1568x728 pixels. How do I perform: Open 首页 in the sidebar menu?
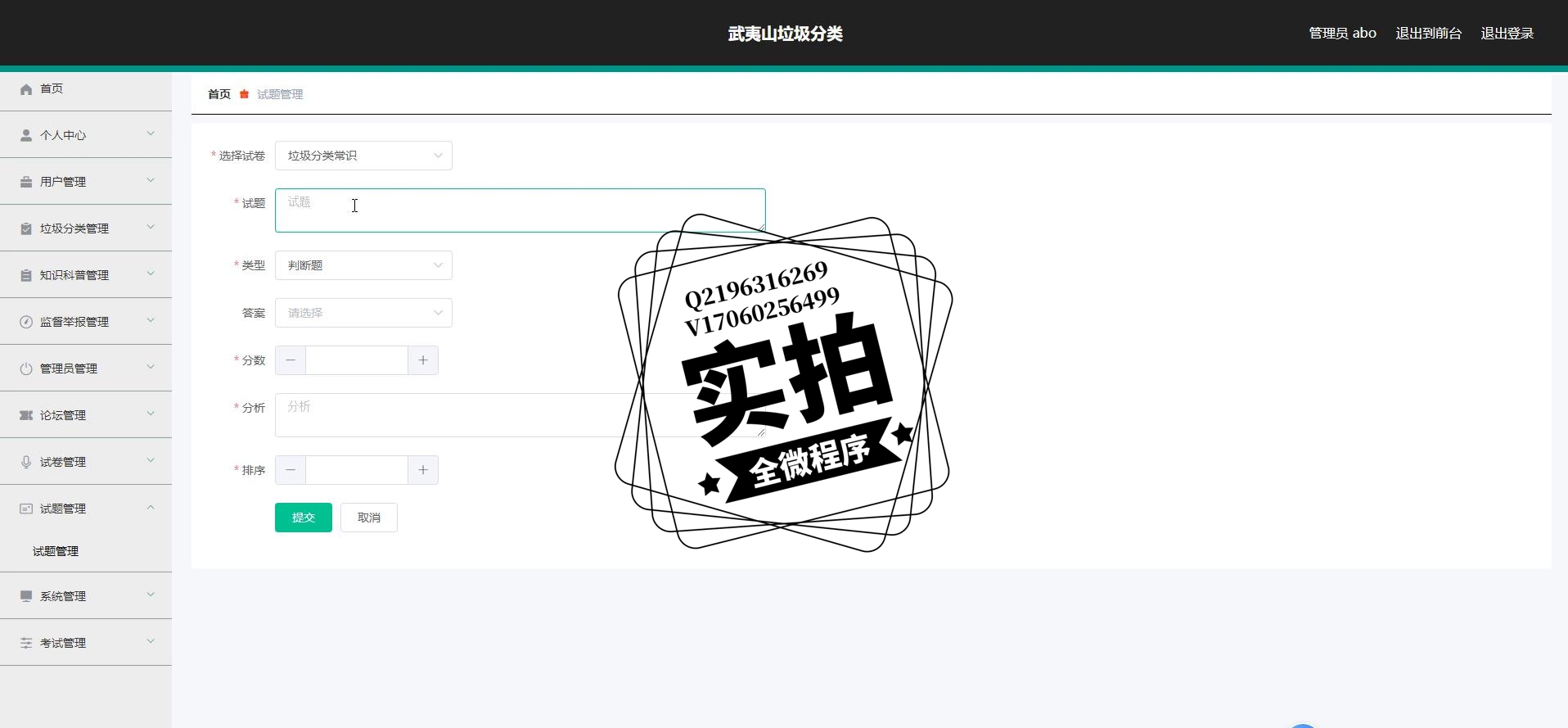click(x=86, y=88)
